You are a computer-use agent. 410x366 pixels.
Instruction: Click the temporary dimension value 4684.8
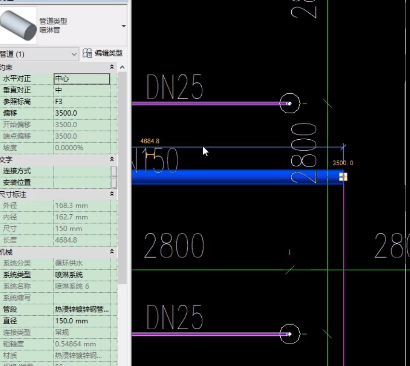click(x=150, y=141)
